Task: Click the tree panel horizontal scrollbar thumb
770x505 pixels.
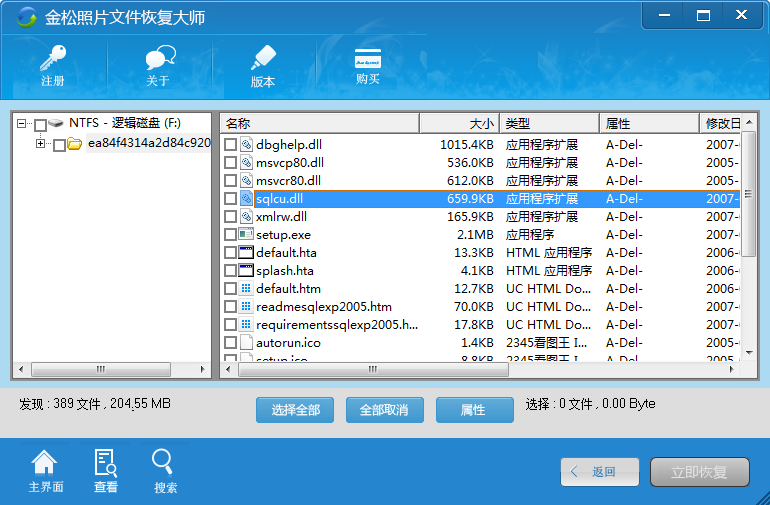Action: (x=101, y=369)
